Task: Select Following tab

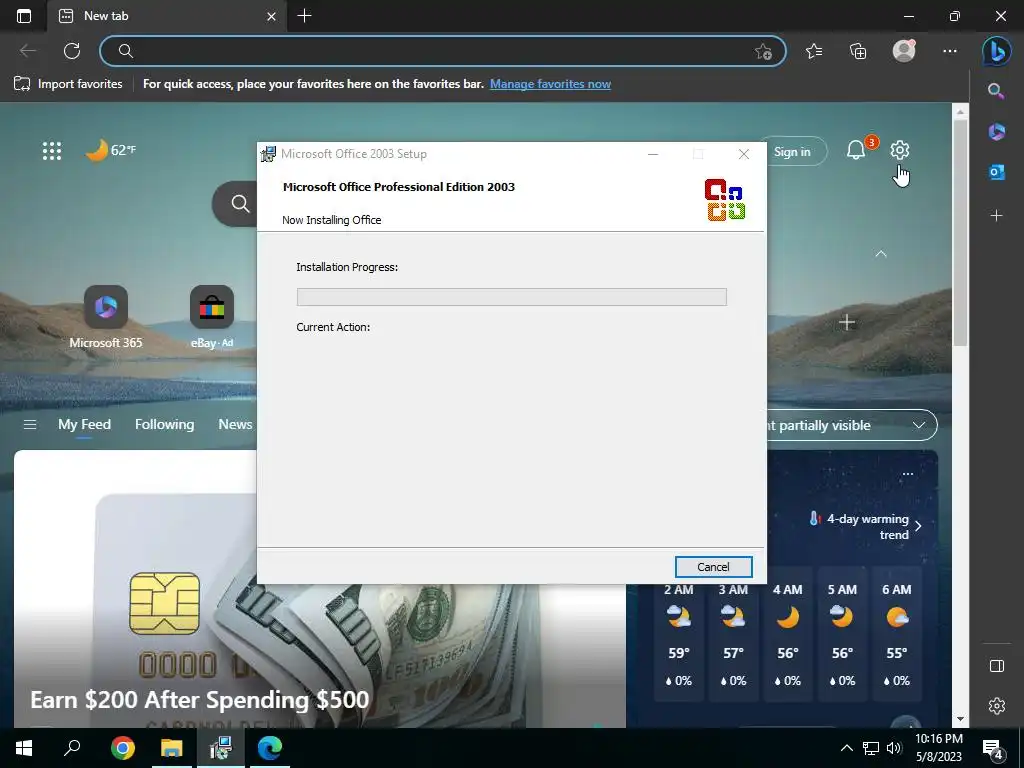Action: (165, 424)
